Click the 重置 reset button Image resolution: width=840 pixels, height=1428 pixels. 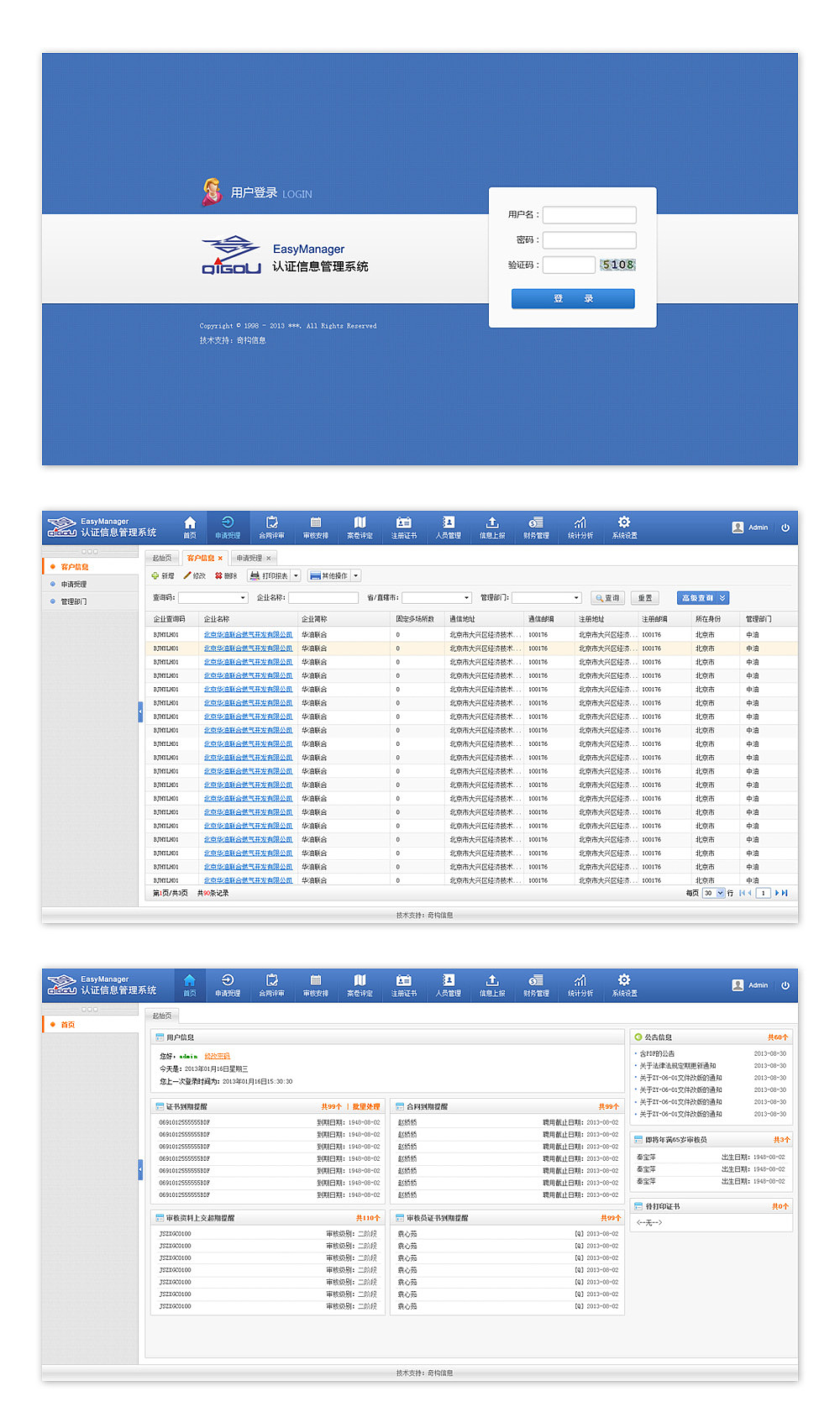click(645, 598)
